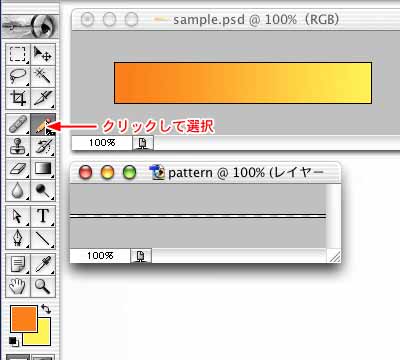This screenshot has height=360, width=400.
Task: Select the Move tool
Action: [43, 54]
